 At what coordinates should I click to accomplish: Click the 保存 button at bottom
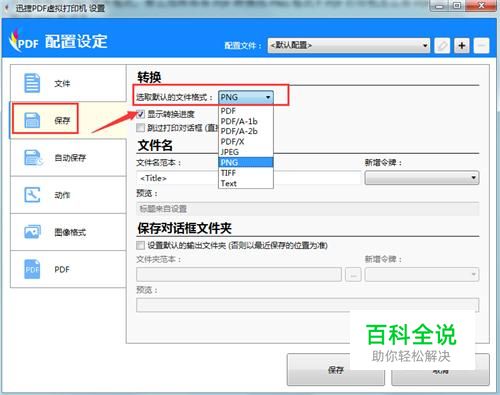coord(336,370)
